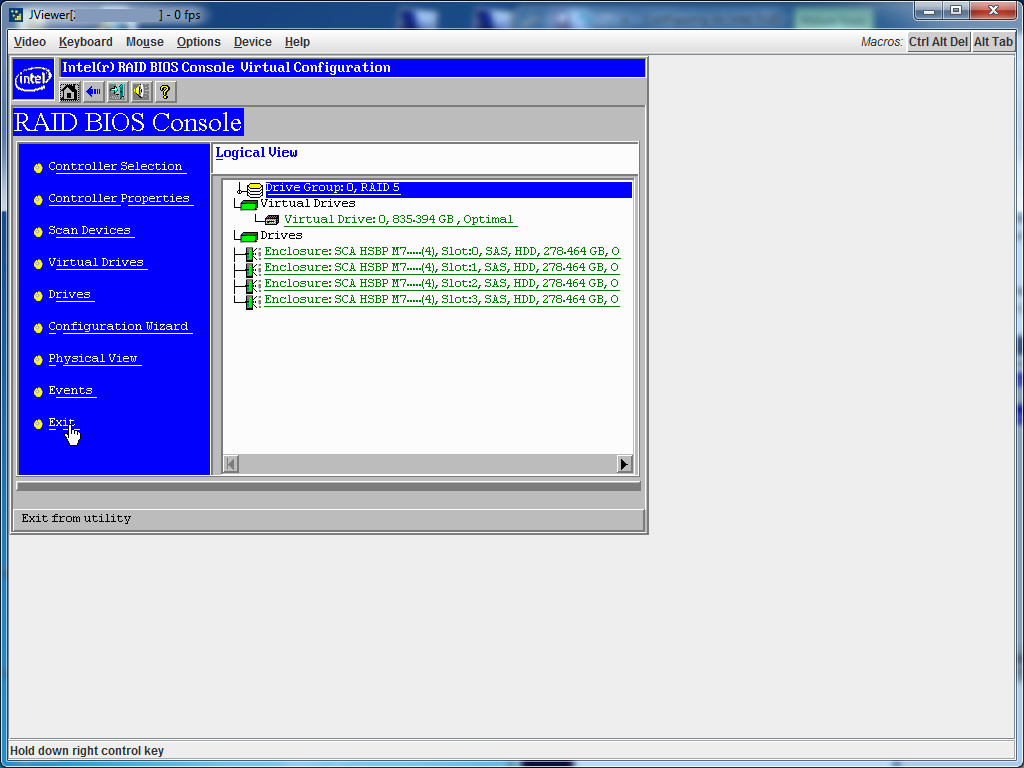Viewport: 1024px width, 768px height.
Task: Open the Keyboard menu
Action: (x=86, y=42)
